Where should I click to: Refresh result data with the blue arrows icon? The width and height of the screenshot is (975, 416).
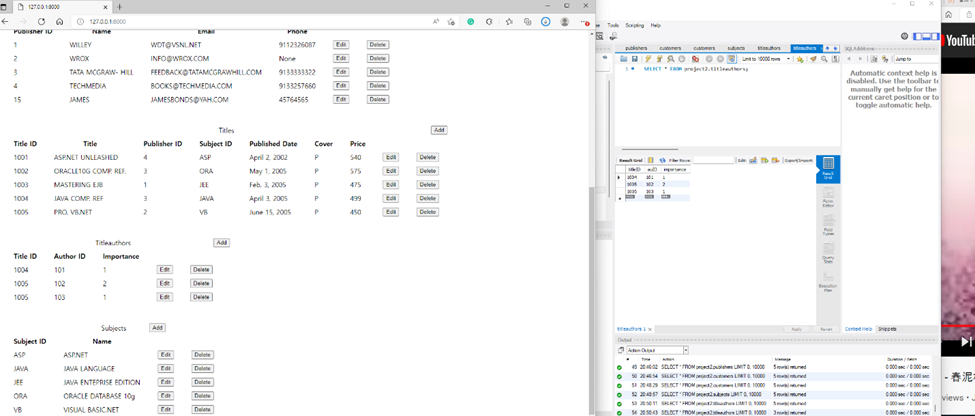click(x=663, y=160)
